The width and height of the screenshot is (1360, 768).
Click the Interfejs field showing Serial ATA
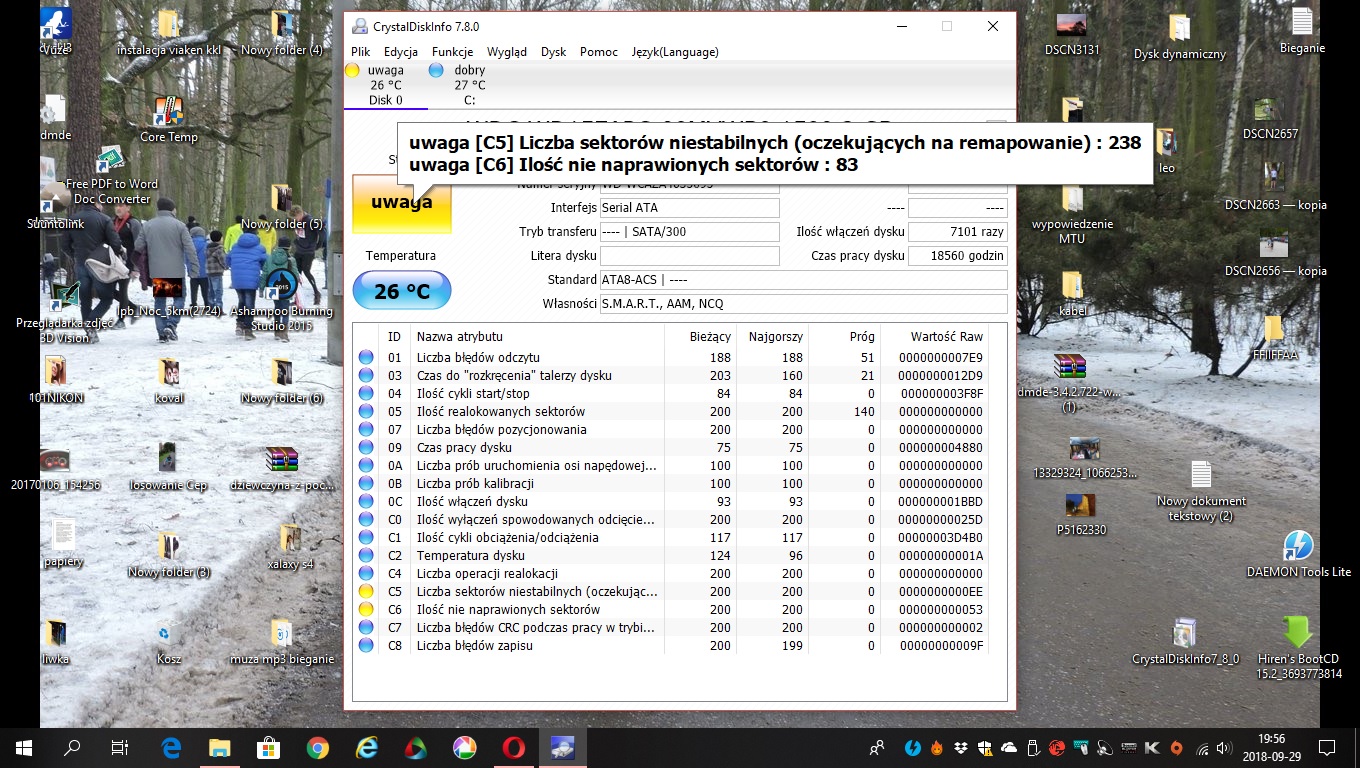tap(689, 208)
